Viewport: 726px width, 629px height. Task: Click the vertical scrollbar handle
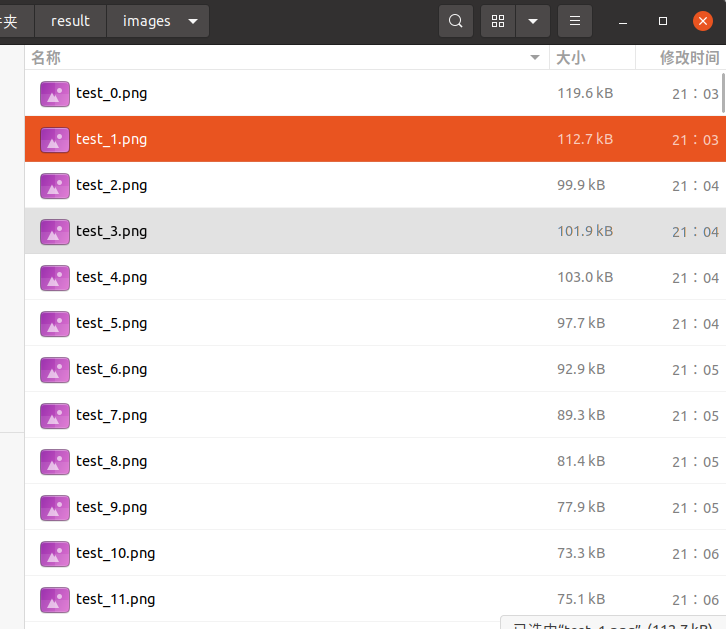pos(723,93)
